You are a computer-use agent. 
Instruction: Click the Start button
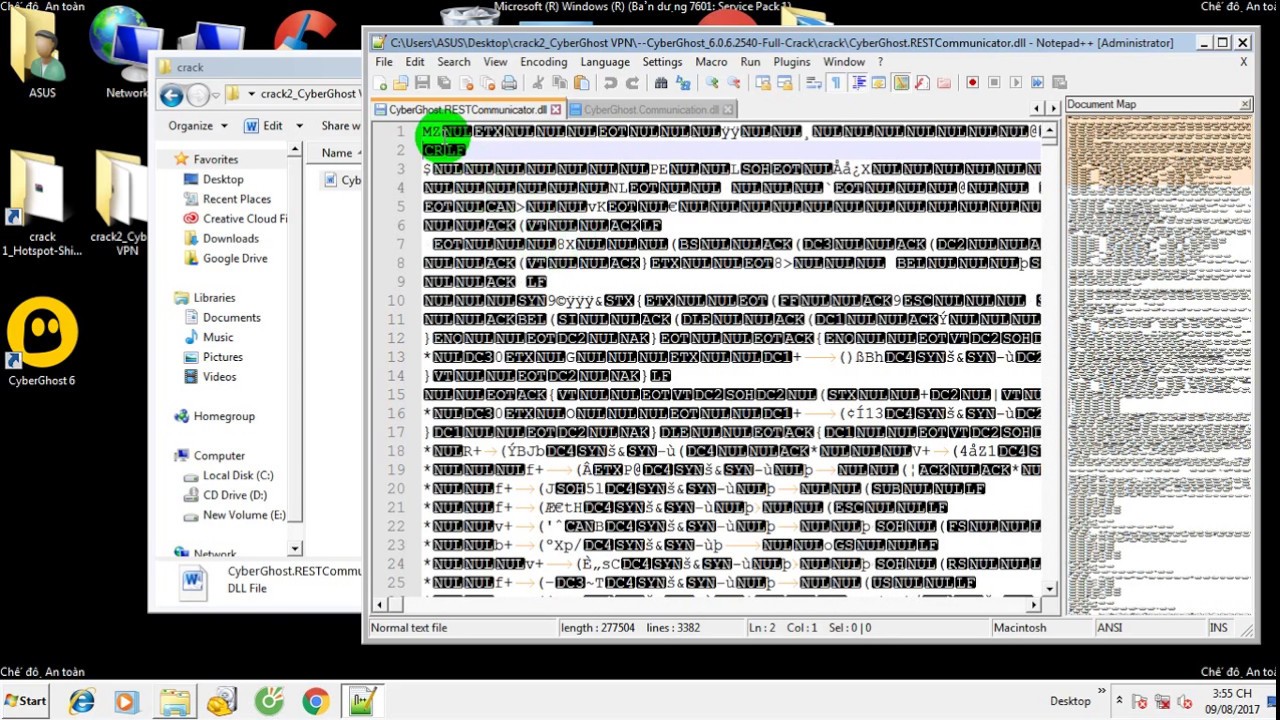click(x=25, y=701)
